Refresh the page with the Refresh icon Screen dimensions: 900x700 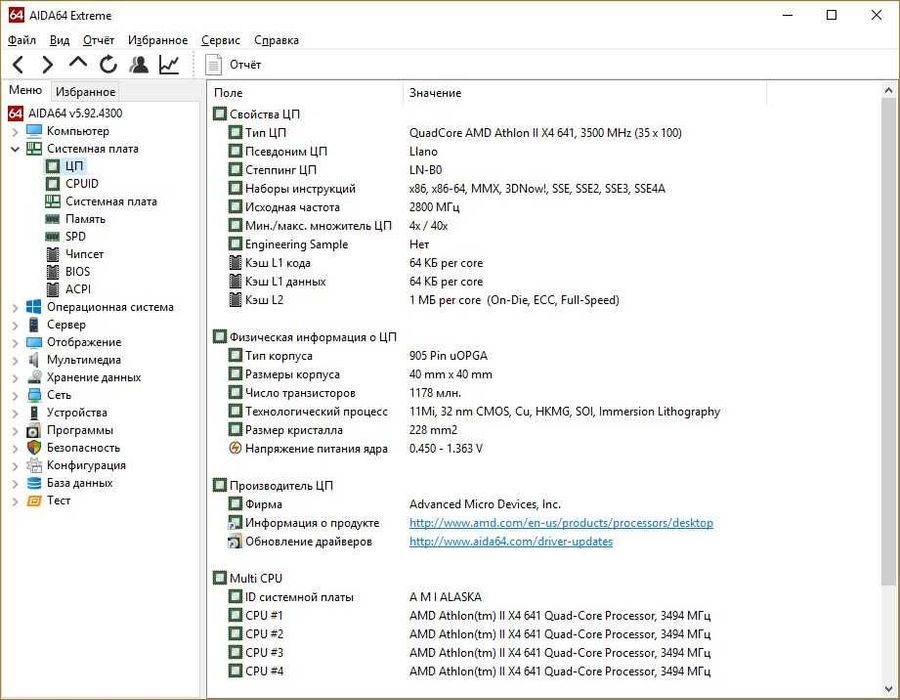(x=108, y=64)
